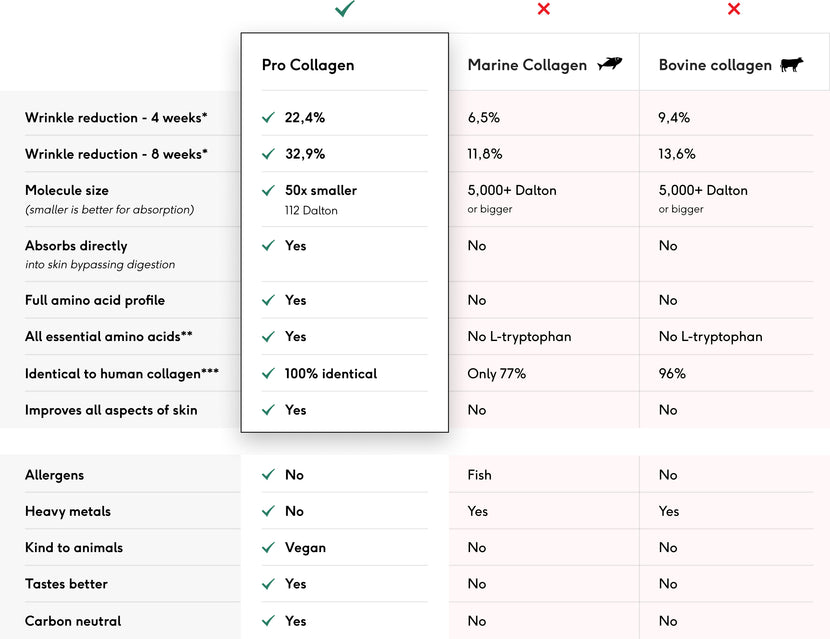Click the checkmark beside 100% identical
830x639 pixels.
point(268,373)
